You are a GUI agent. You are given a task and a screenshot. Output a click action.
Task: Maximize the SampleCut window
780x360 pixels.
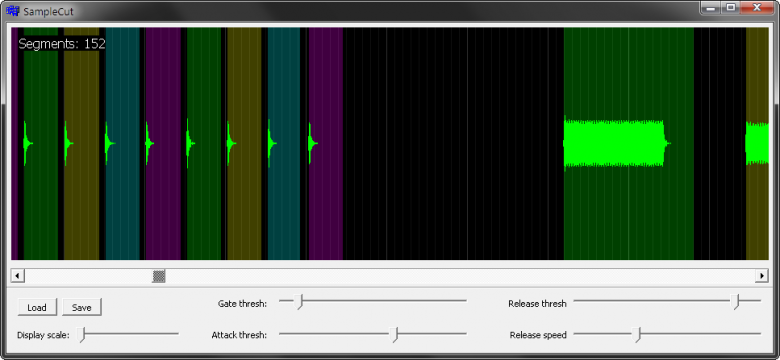point(731,7)
